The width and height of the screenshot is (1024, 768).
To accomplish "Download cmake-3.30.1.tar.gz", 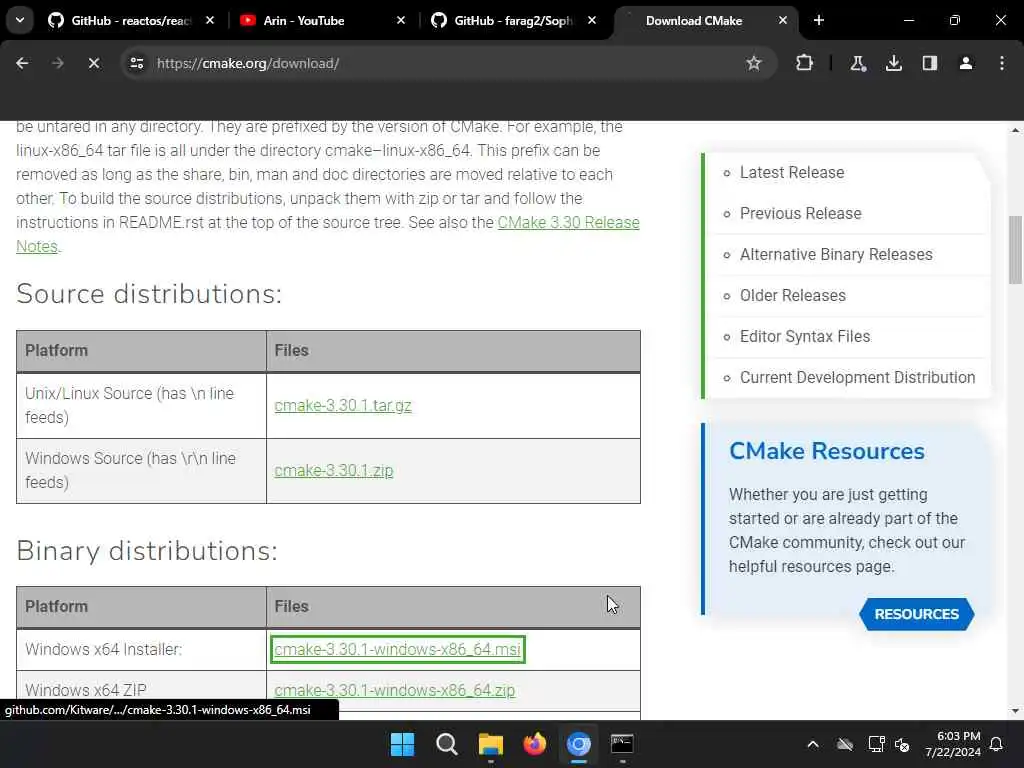I will tap(343, 406).
